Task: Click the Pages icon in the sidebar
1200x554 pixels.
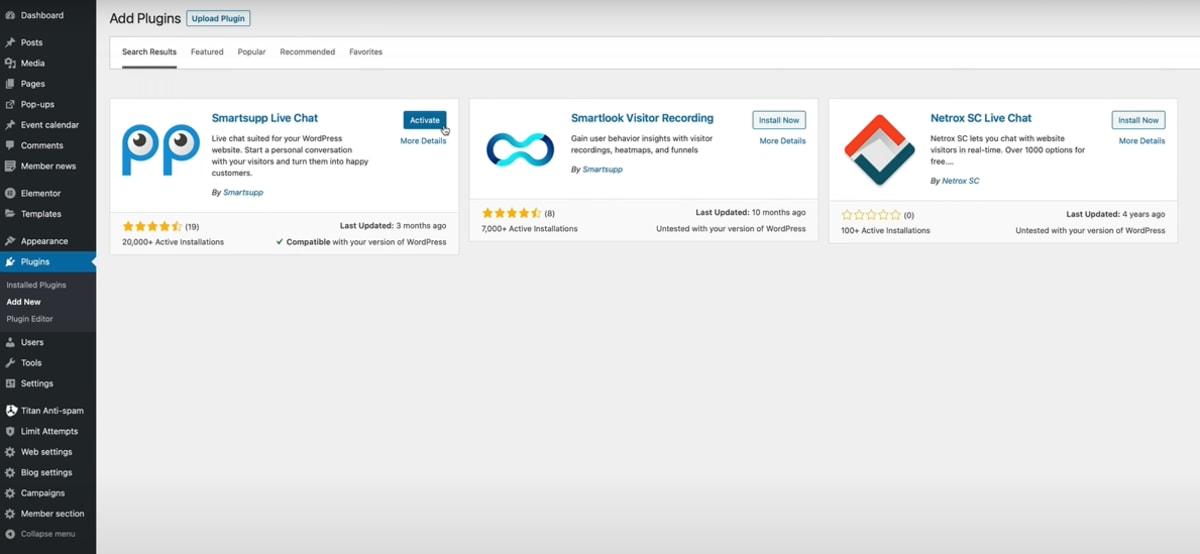Action: (x=10, y=84)
